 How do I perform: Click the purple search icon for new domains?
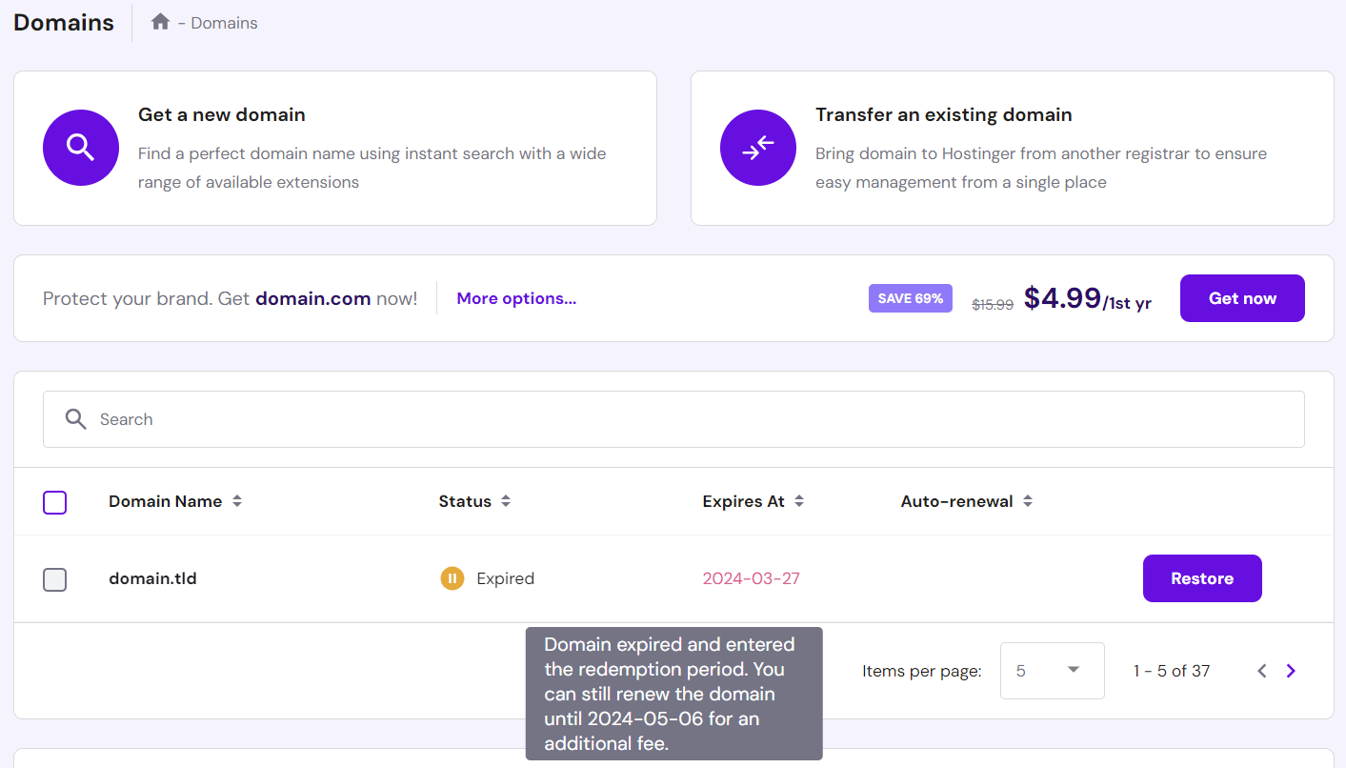[80, 147]
